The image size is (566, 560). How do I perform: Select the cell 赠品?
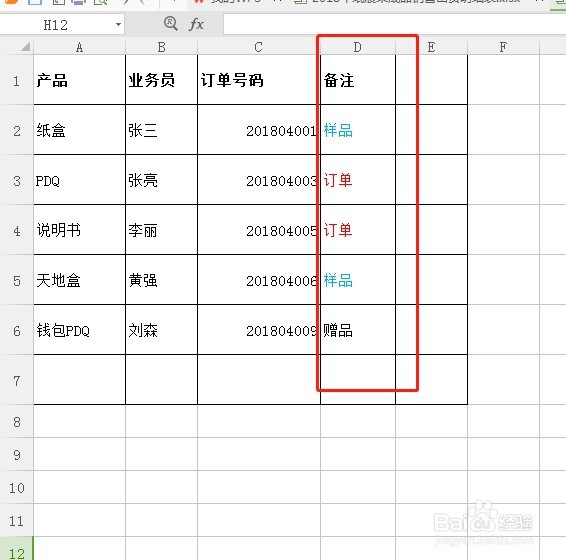click(x=358, y=330)
